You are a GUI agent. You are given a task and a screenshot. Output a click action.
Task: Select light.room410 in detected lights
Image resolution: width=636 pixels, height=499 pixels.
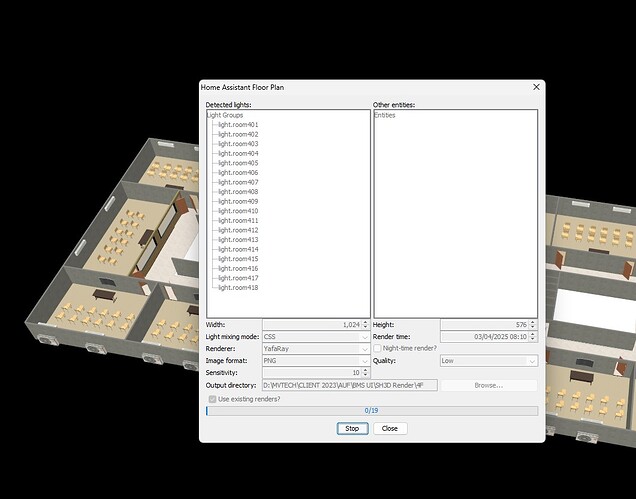(x=238, y=211)
